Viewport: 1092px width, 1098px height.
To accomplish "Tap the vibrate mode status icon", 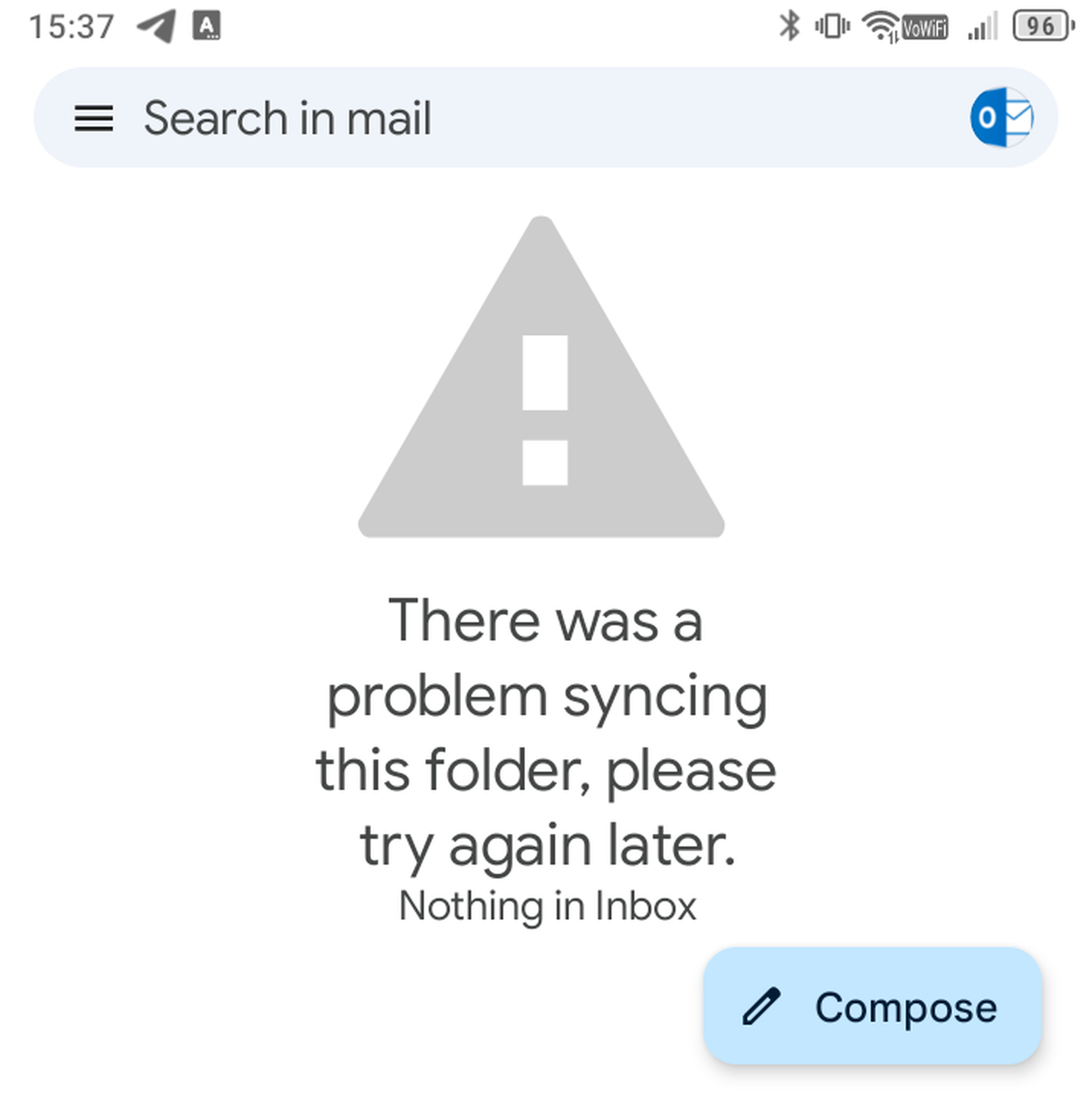I will pyautogui.click(x=832, y=26).
